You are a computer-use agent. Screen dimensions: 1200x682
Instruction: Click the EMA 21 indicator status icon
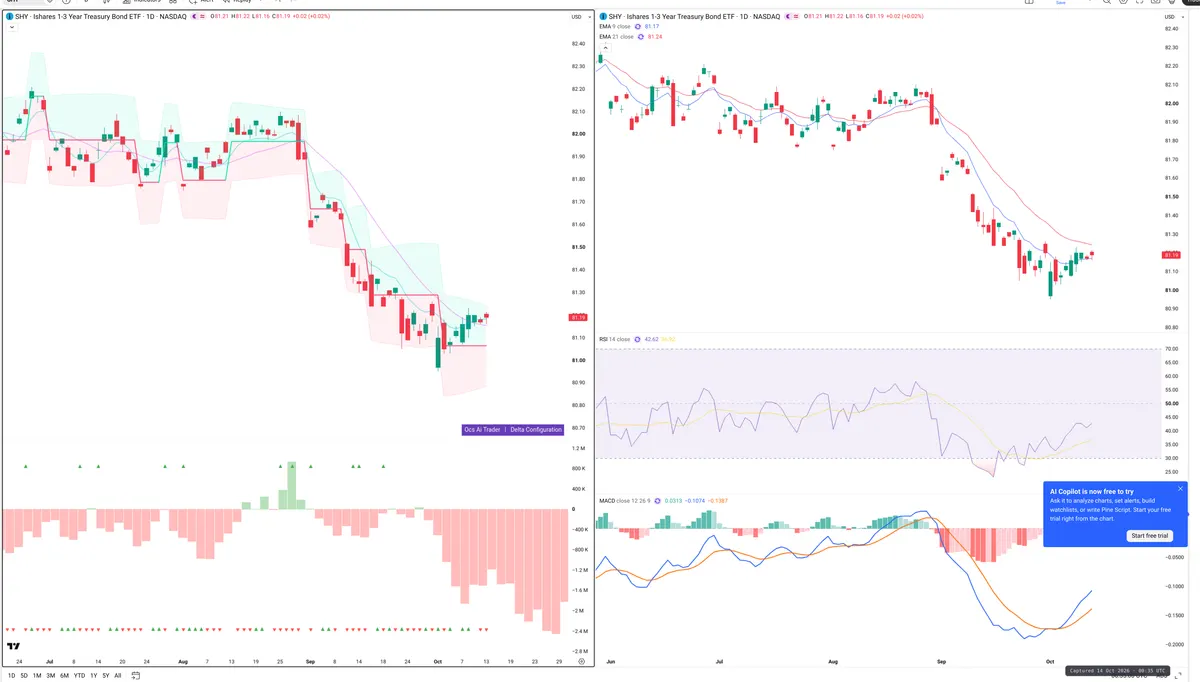click(x=640, y=37)
